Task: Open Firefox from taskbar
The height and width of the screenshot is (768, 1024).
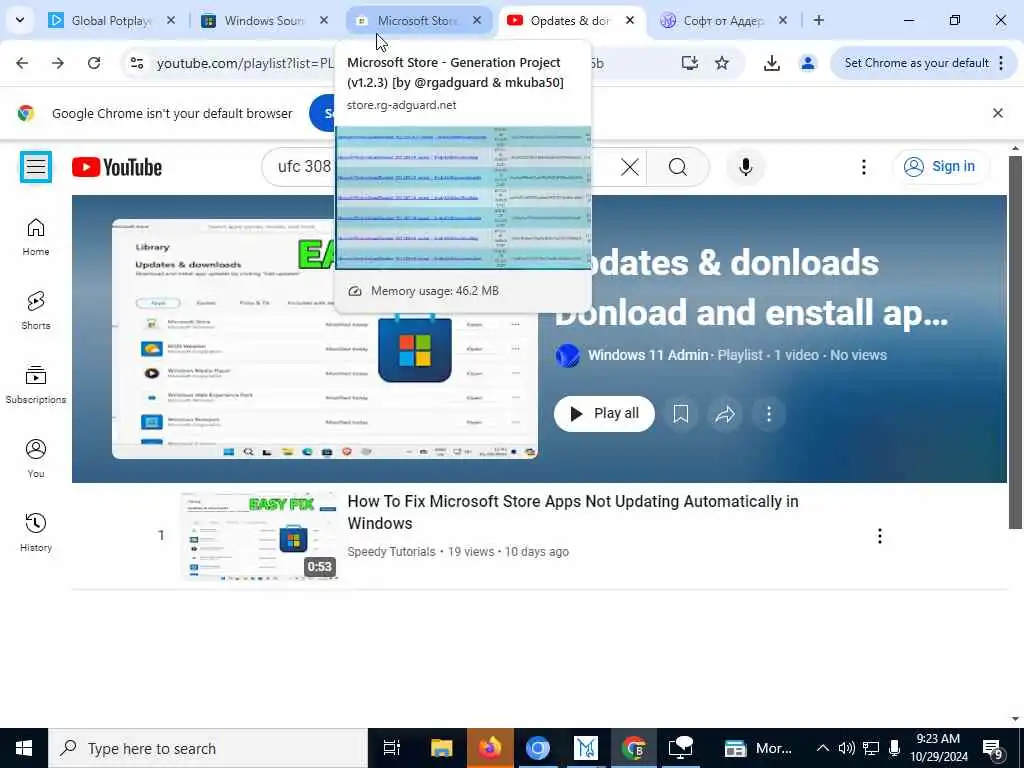Action: pos(489,748)
